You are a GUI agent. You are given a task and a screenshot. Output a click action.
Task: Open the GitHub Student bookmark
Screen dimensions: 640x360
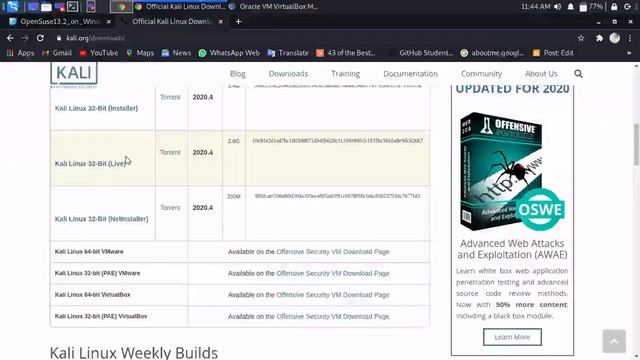click(420, 53)
